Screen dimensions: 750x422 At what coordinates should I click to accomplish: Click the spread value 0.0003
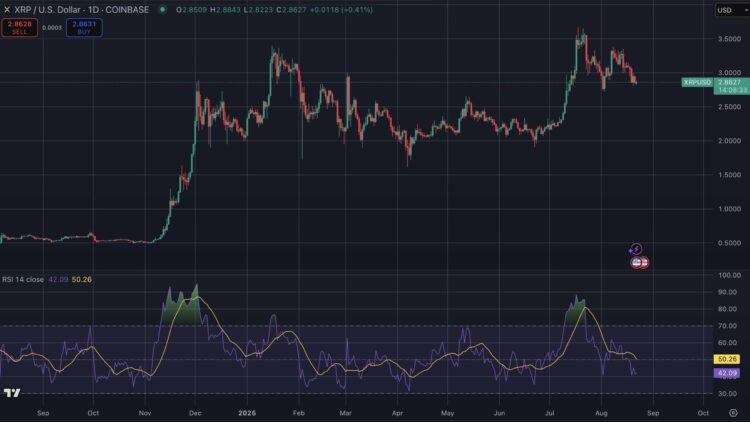52,28
